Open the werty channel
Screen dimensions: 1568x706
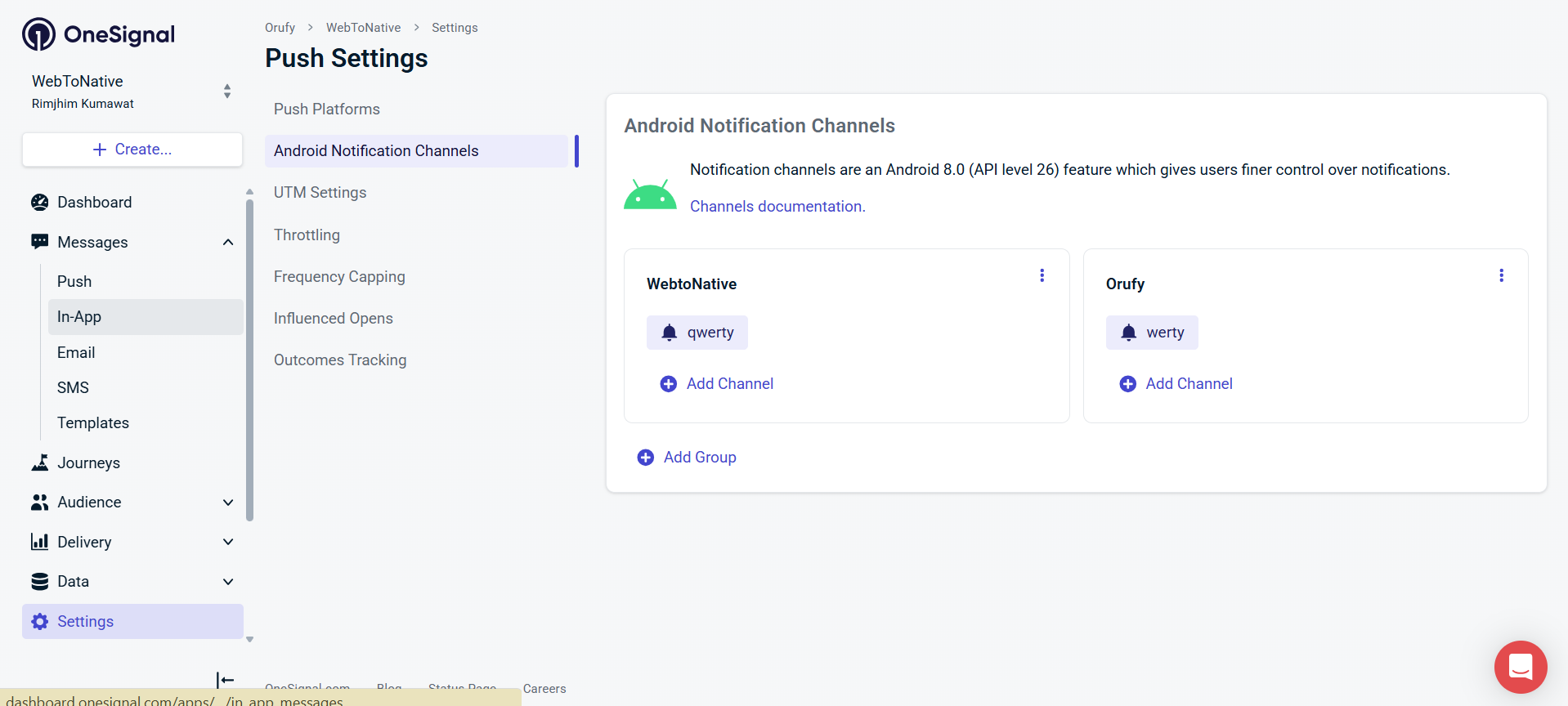coord(1152,333)
